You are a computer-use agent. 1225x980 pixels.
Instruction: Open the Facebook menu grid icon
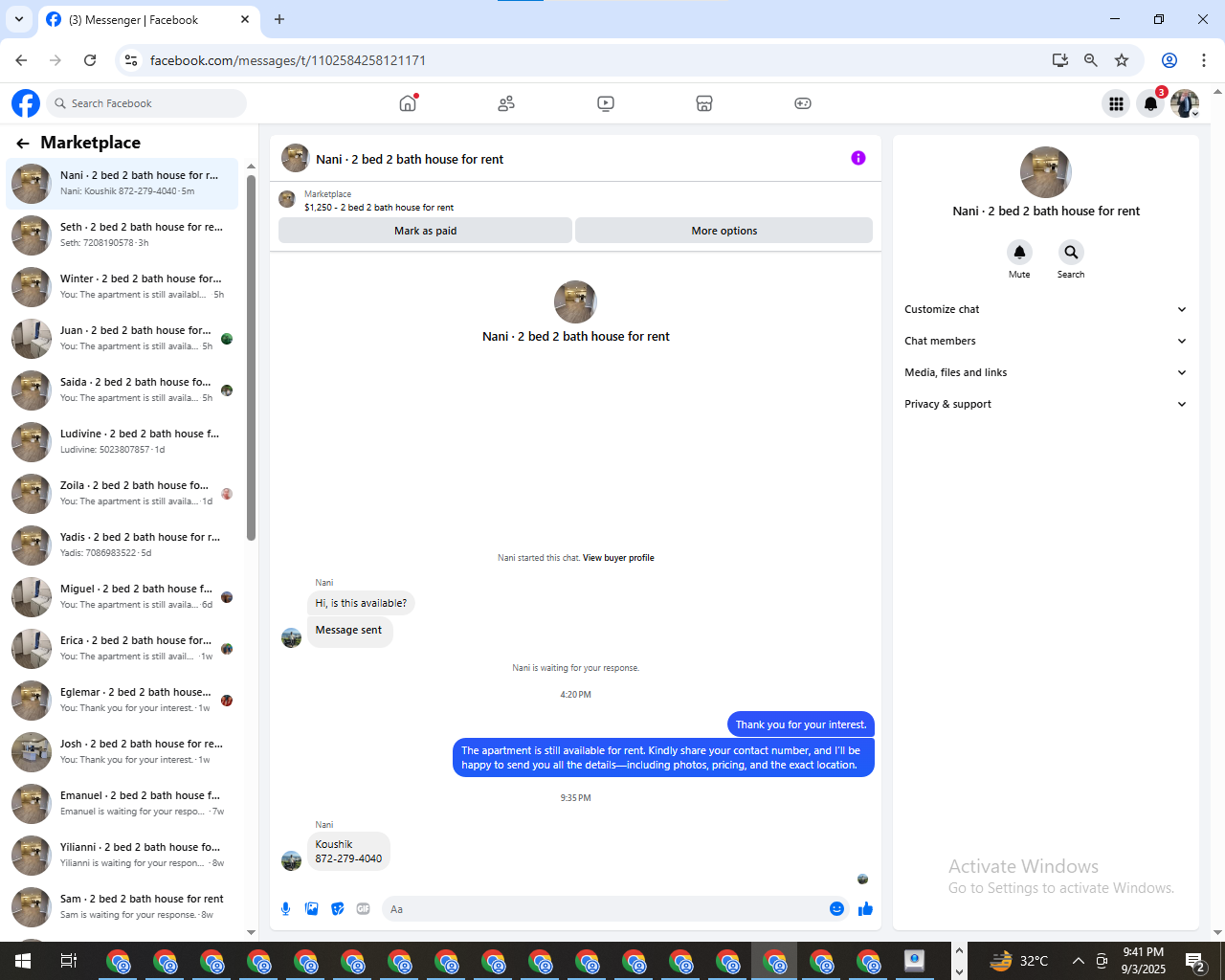pyautogui.click(x=1116, y=103)
